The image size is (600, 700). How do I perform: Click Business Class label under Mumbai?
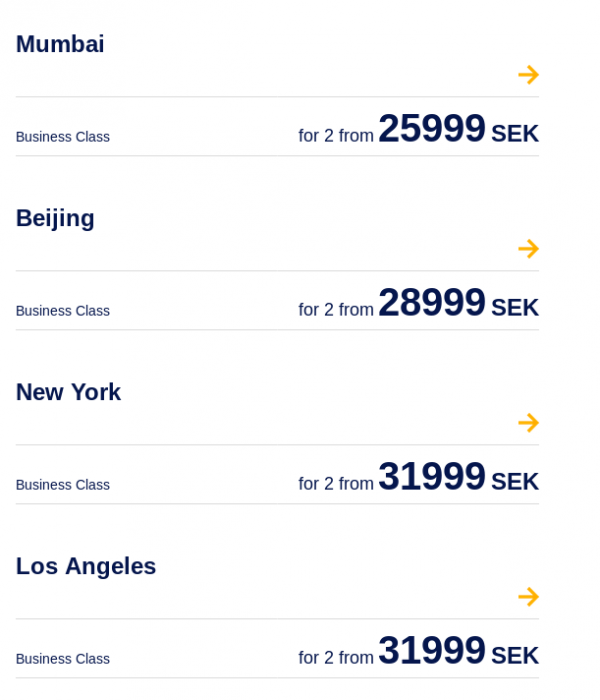[63, 137]
